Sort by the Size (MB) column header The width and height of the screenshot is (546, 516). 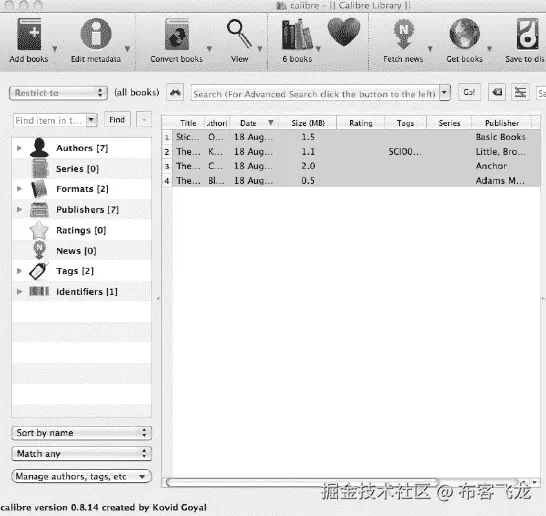(308, 123)
